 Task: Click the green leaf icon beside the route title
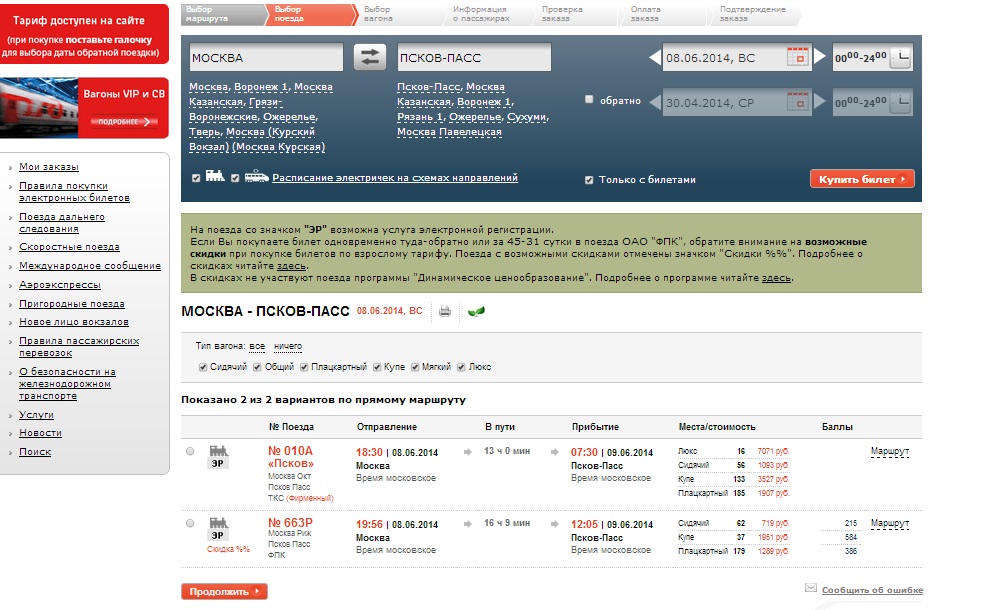pos(477,312)
